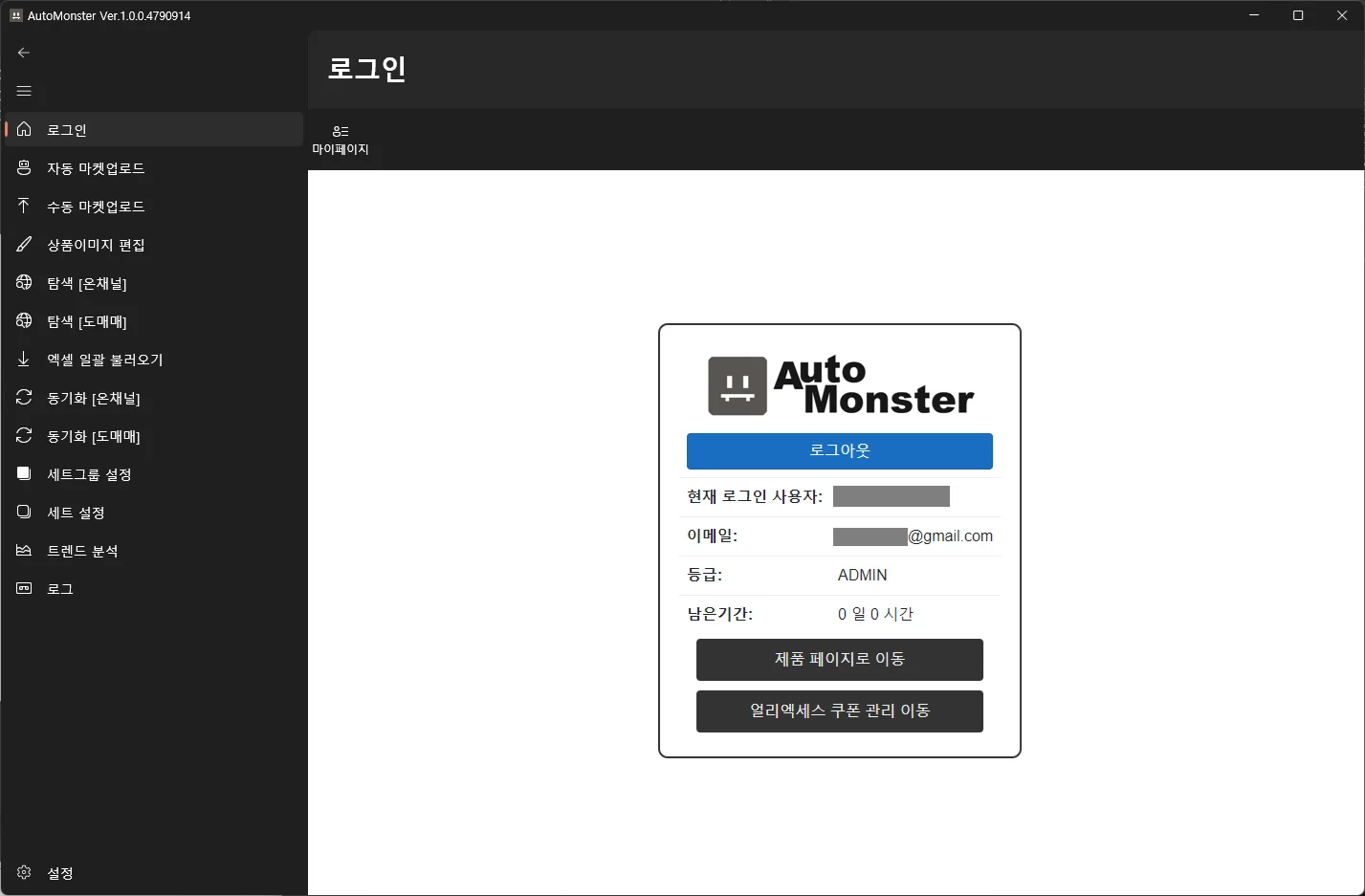Image resolution: width=1365 pixels, height=896 pixels.
Task: Open 동기화 [온채널] label
Action: pos(94,398)
